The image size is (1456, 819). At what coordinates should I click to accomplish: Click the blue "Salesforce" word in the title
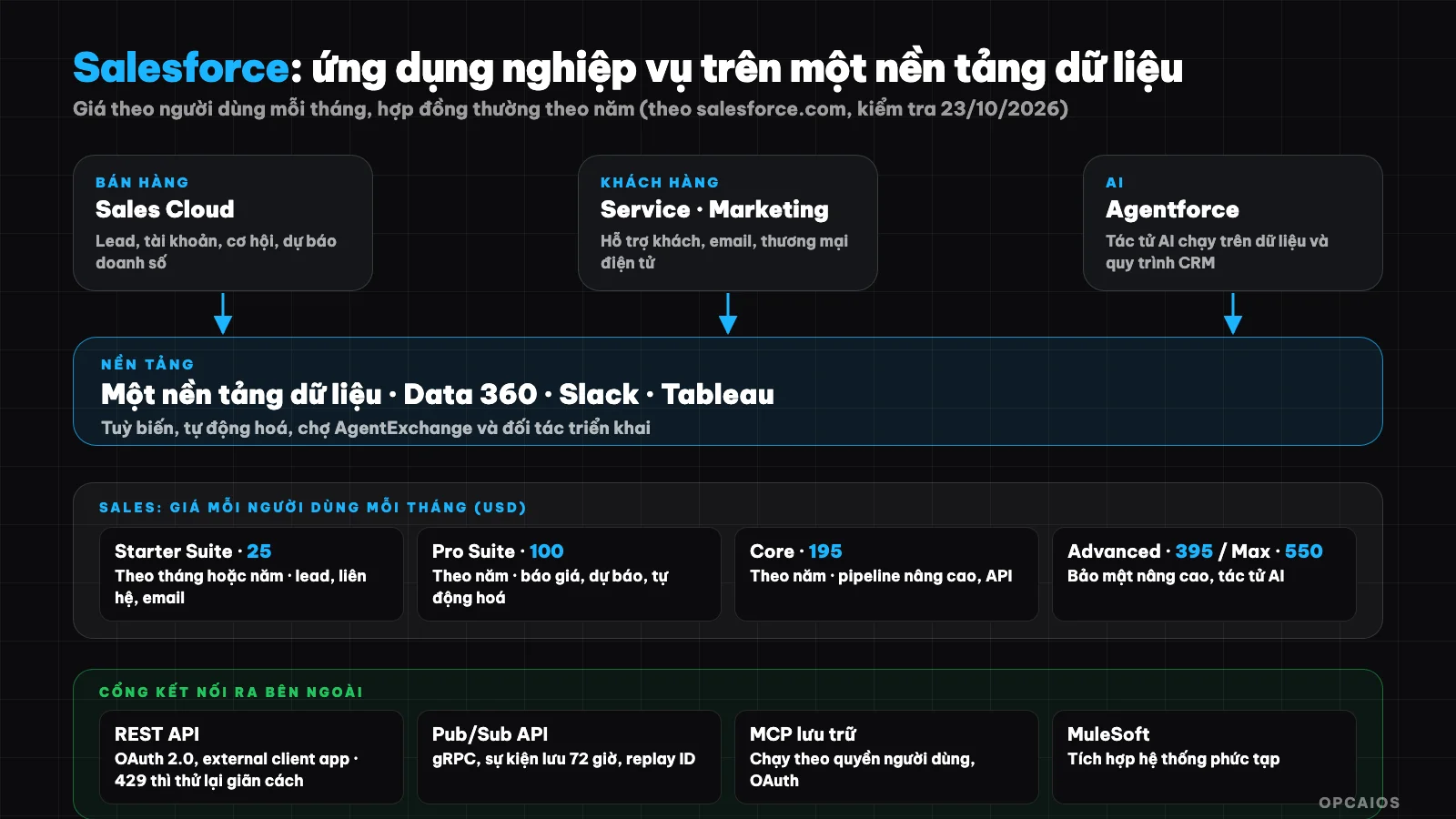181,68
